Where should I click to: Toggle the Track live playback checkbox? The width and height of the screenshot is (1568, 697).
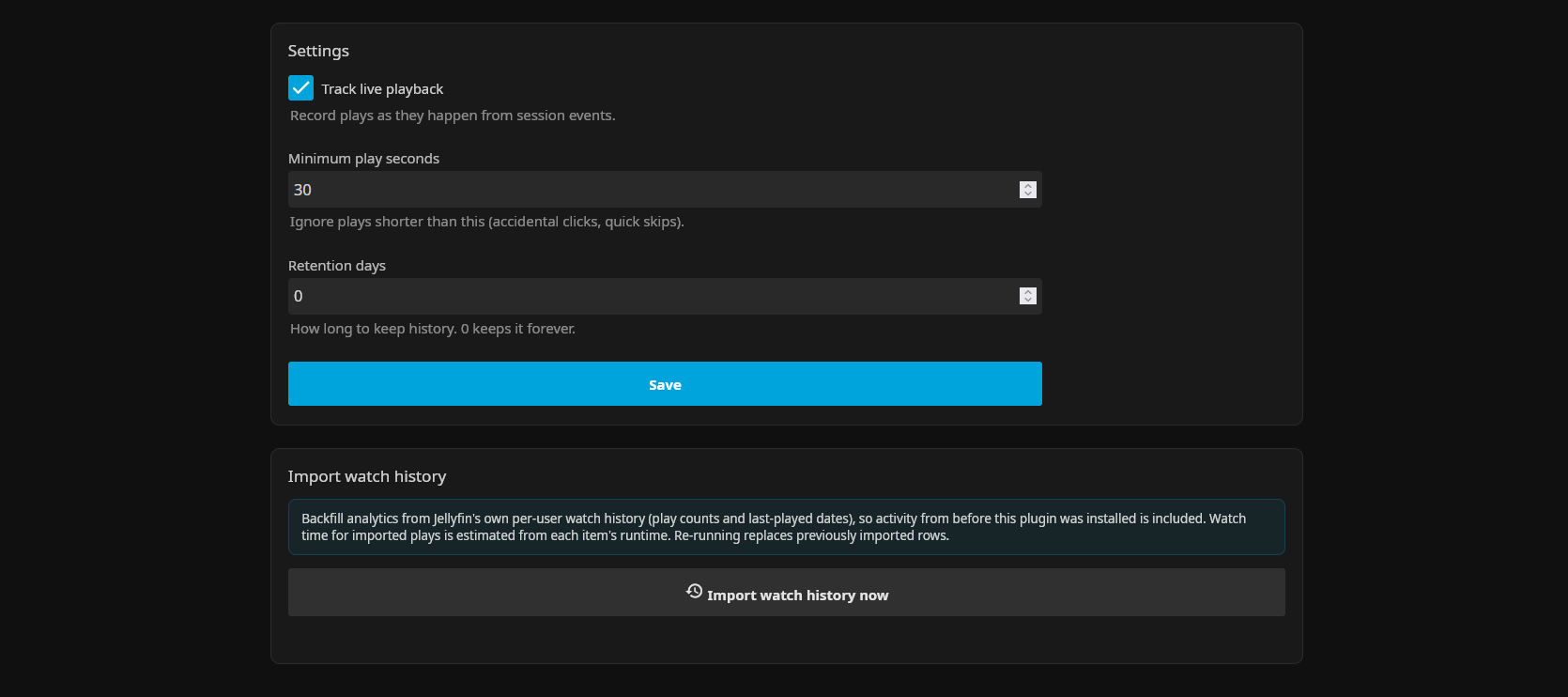point(300,88)
